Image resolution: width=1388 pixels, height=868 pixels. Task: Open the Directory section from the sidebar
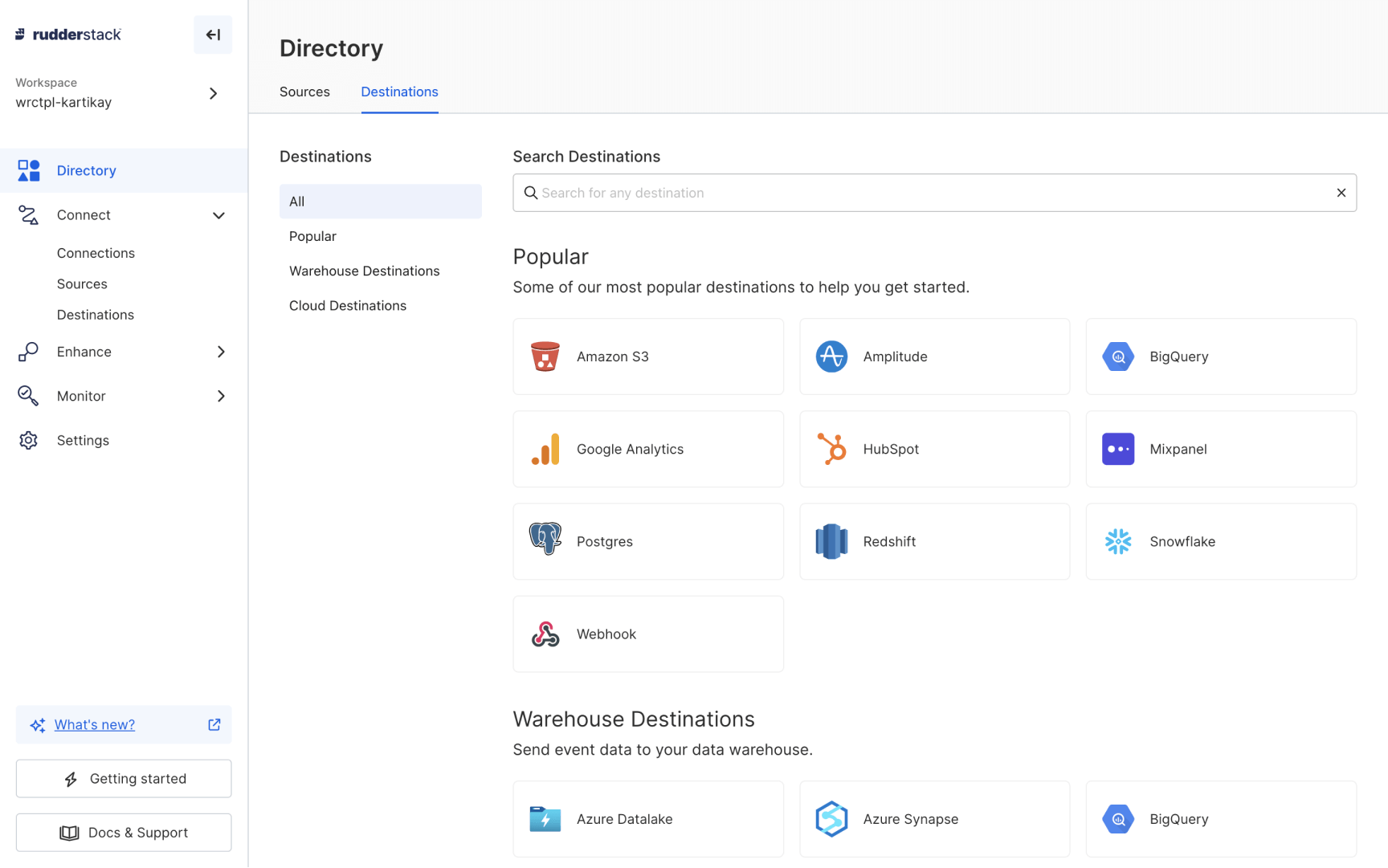[x=86, y=170]
